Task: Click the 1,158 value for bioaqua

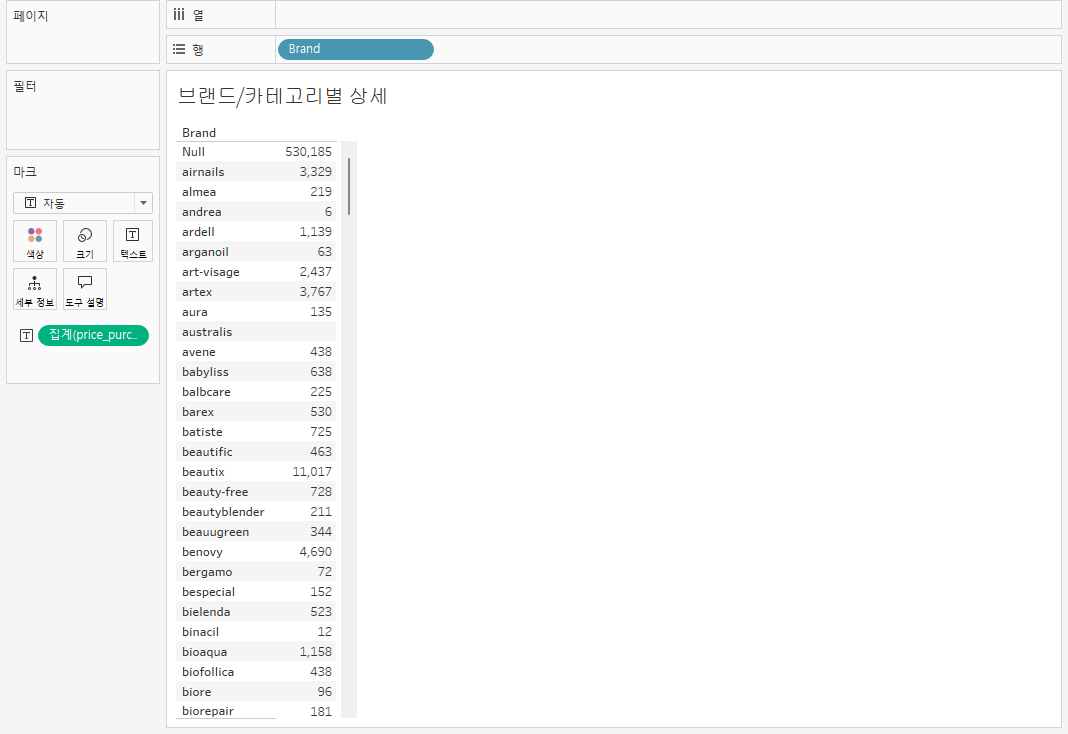Action: [x=315, y=652]
